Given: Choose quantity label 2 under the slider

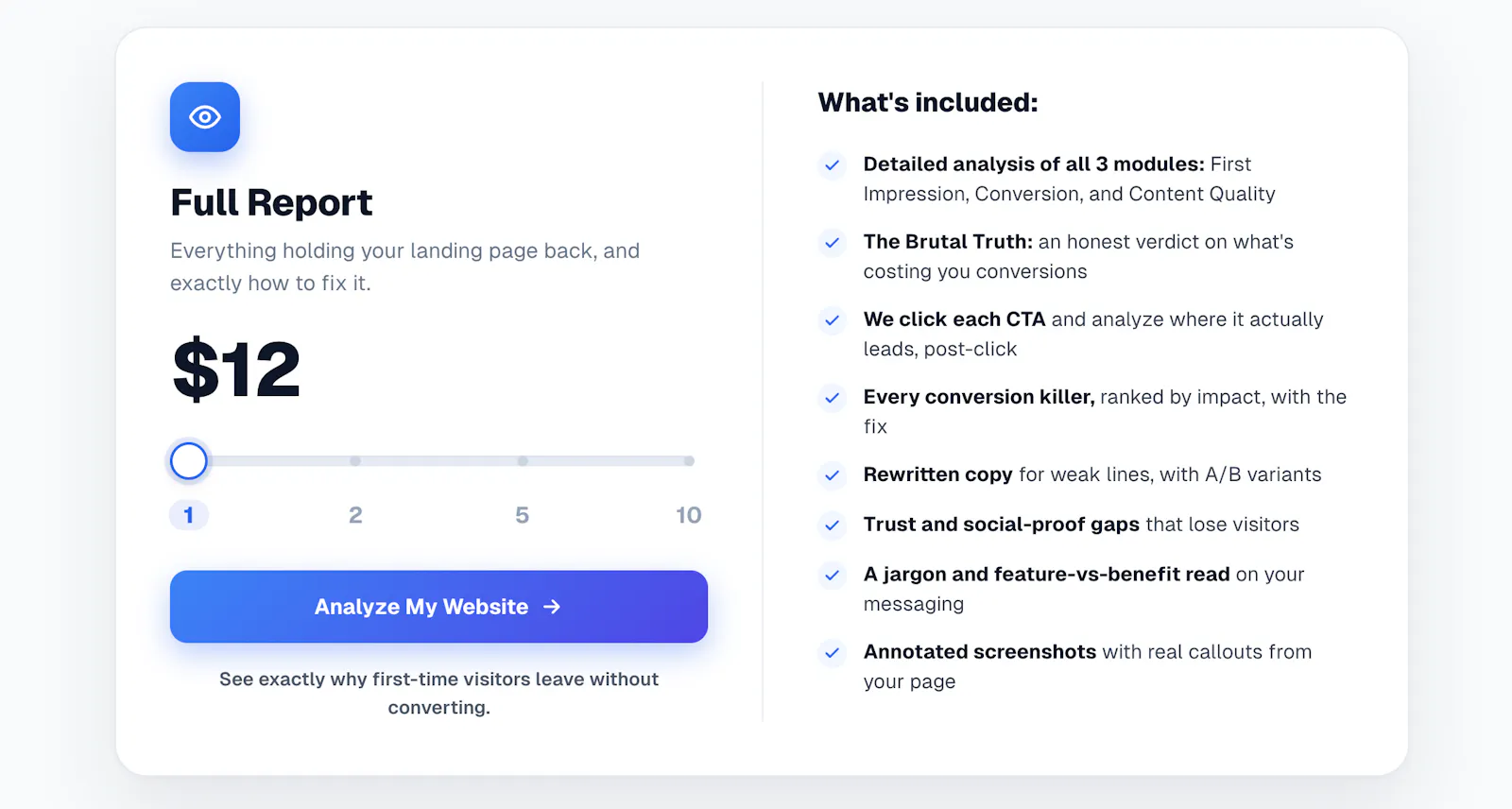Looking at the screenshot, I should [355, 515].
